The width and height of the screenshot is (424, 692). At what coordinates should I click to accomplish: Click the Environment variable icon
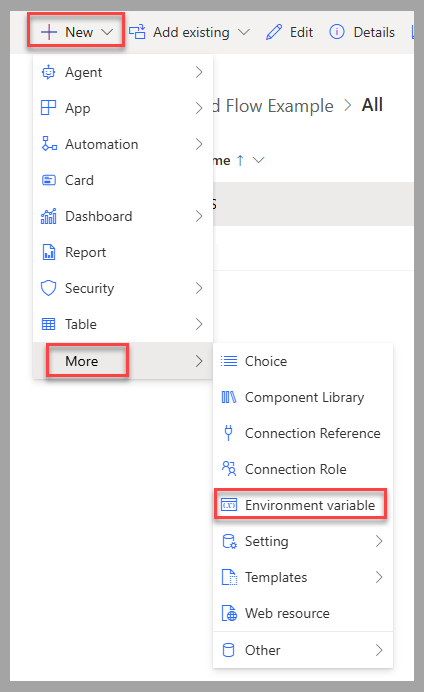click(x=229, y=504)
